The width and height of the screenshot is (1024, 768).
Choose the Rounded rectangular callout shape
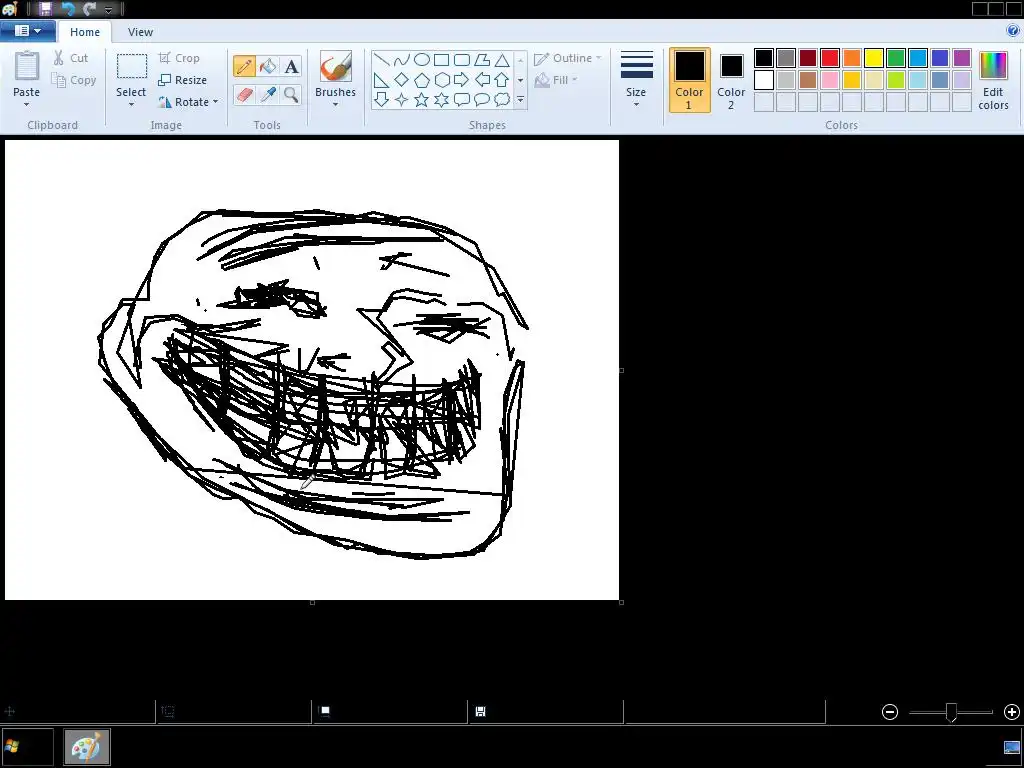(462, 99)
